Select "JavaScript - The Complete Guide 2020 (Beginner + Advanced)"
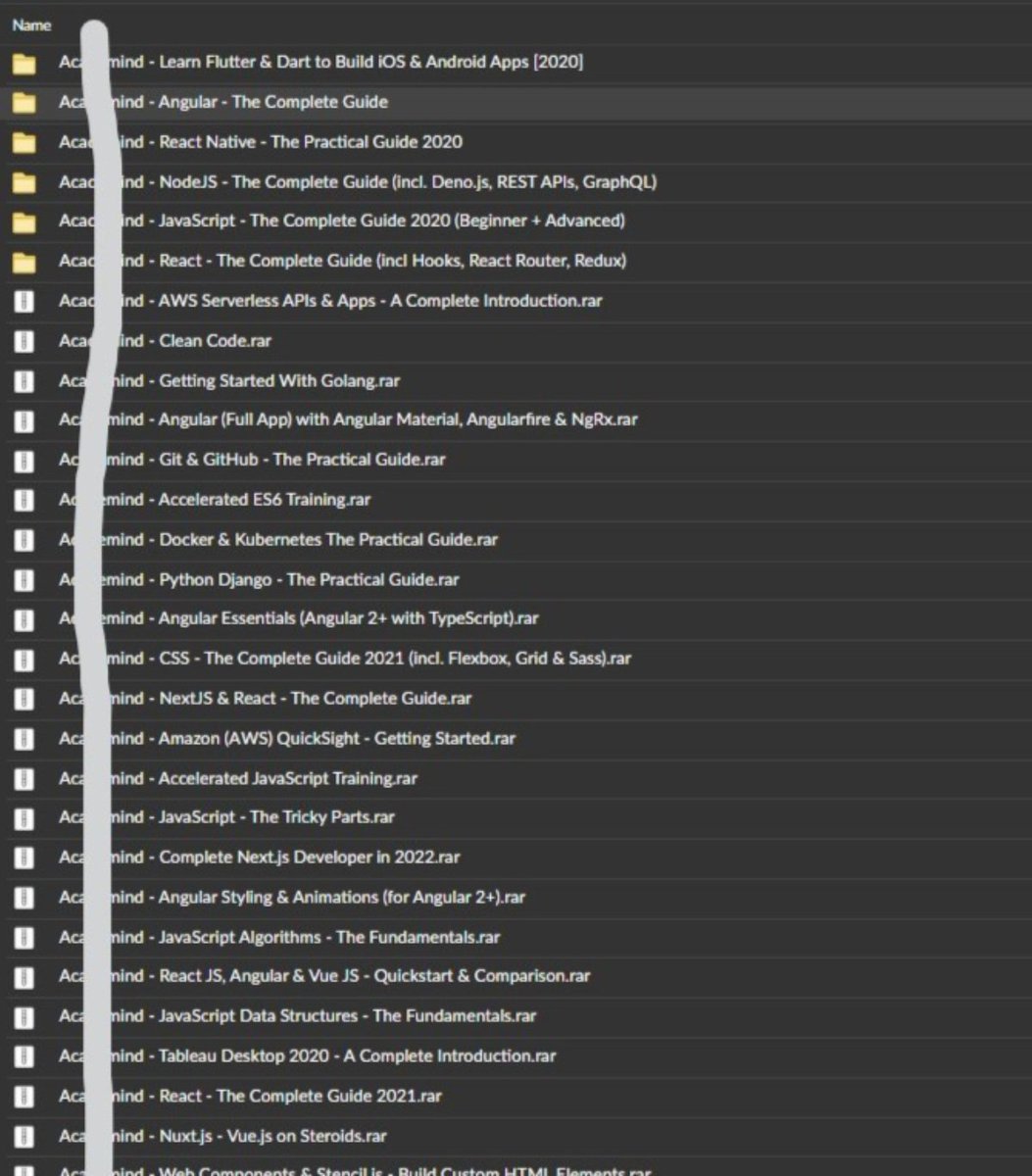 pyautogui.click(x=392, y=220)
